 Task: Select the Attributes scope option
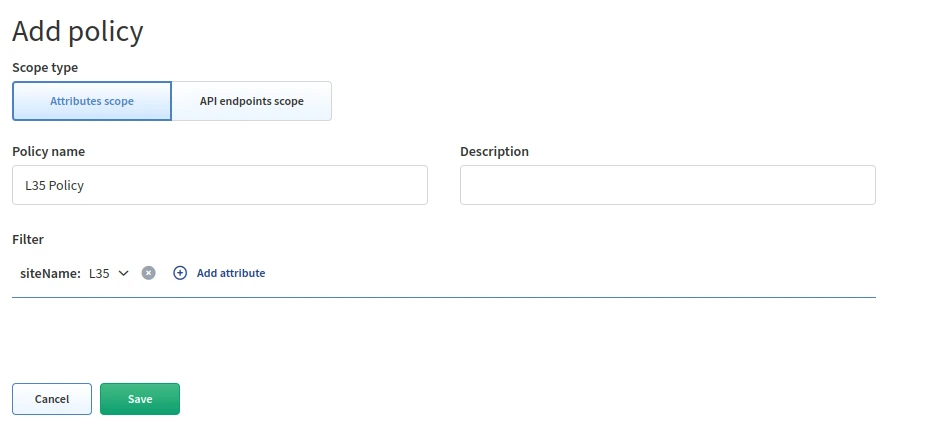[92, 101]
